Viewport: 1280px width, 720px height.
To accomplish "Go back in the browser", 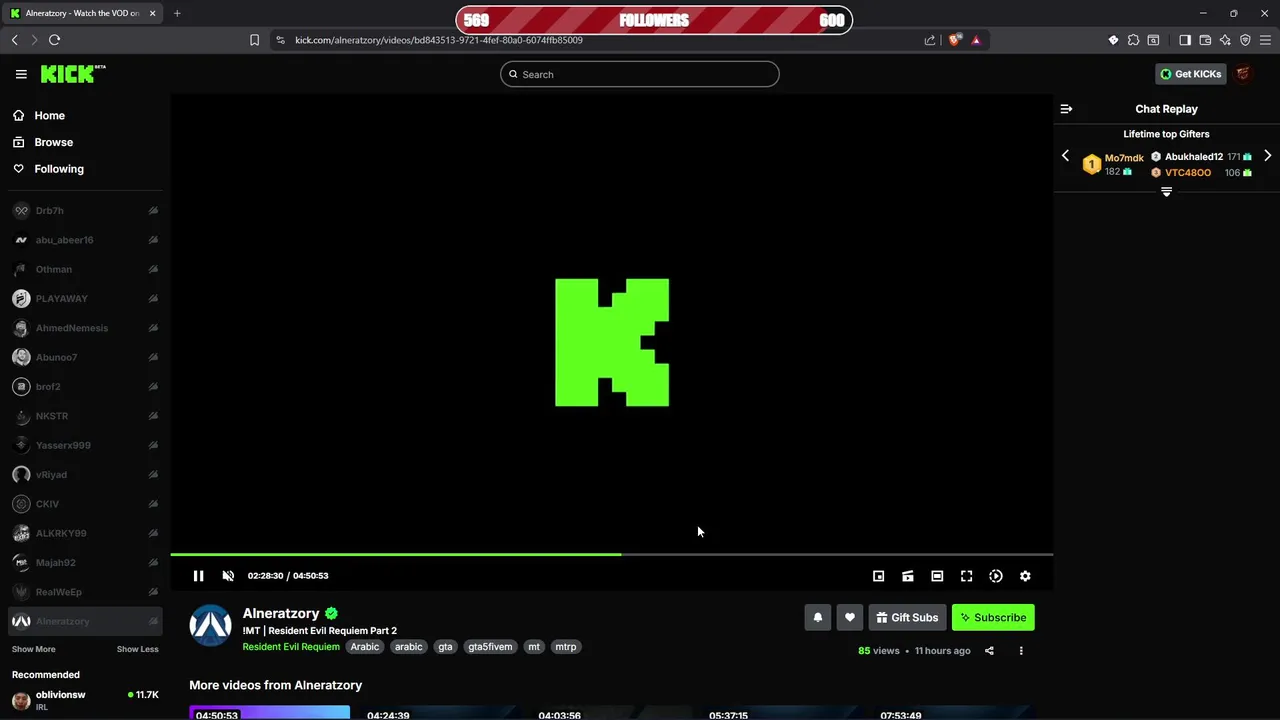I will click(14, 40).
